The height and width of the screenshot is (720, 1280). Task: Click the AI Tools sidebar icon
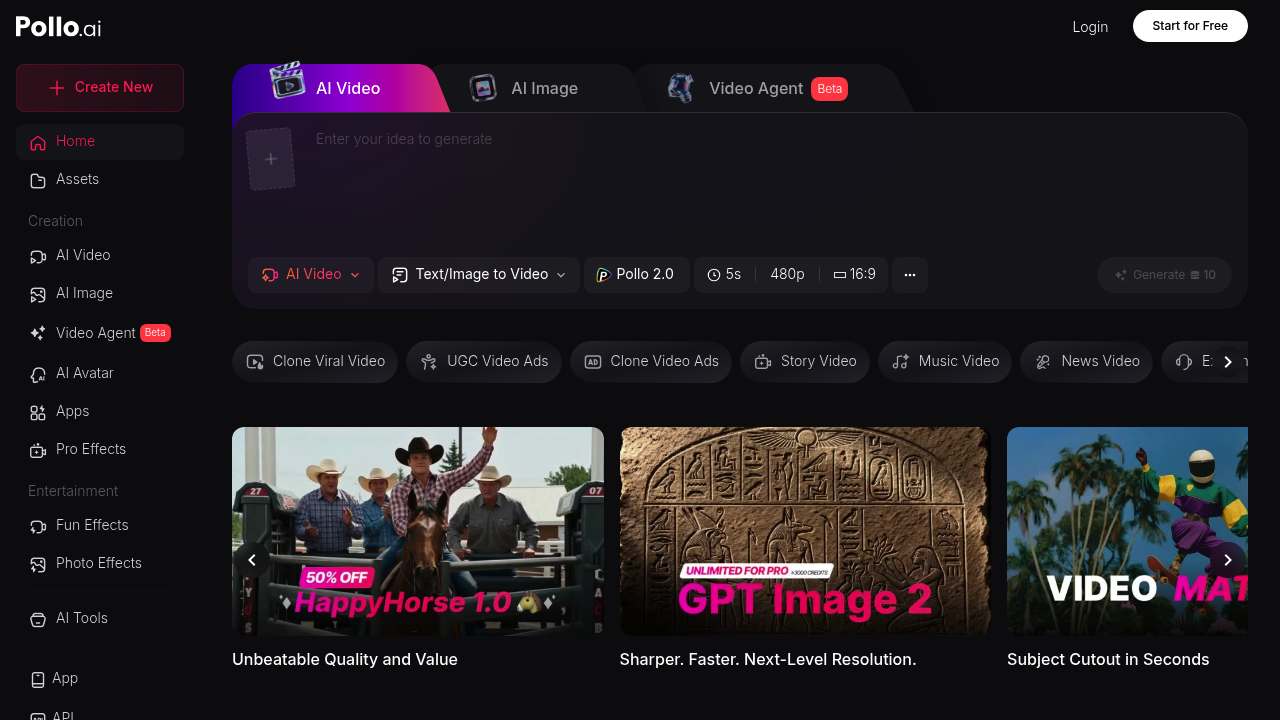[38, 619]
